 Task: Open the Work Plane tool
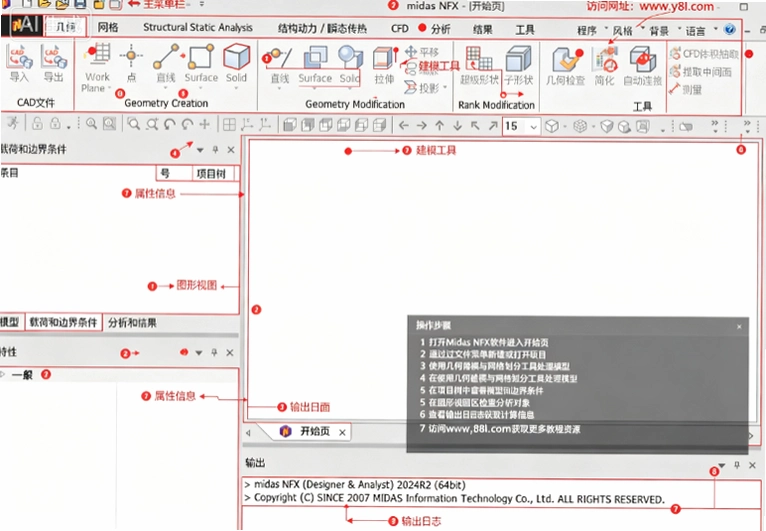coord(97,67)
